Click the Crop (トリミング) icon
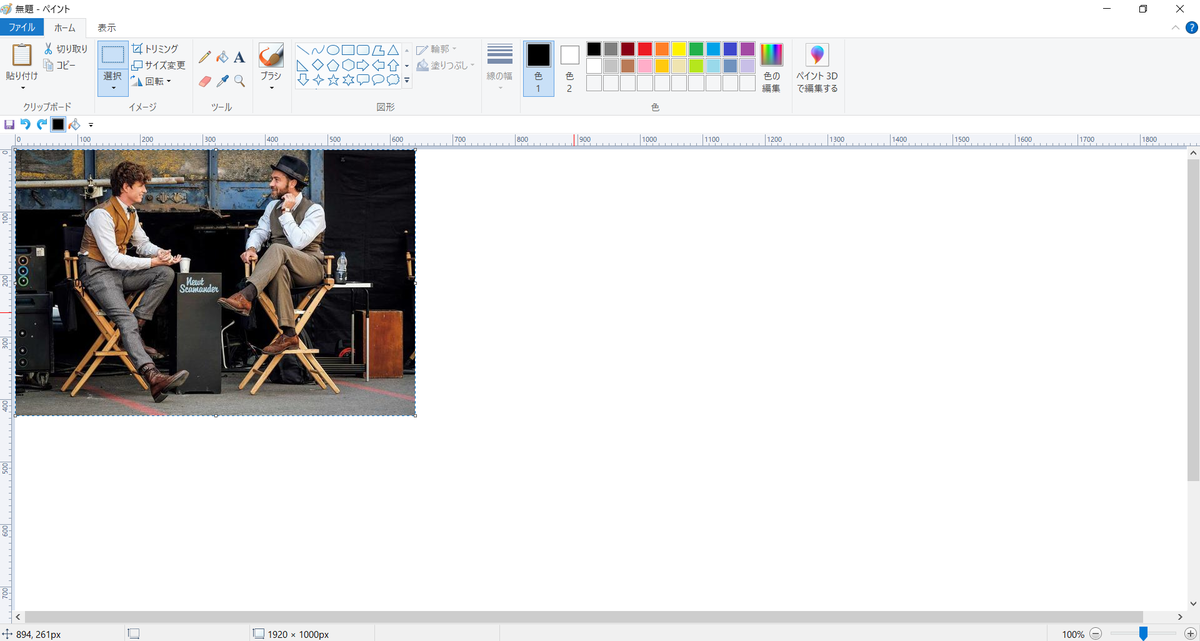This screenshot has width=1200, height=641. point(137,47)
